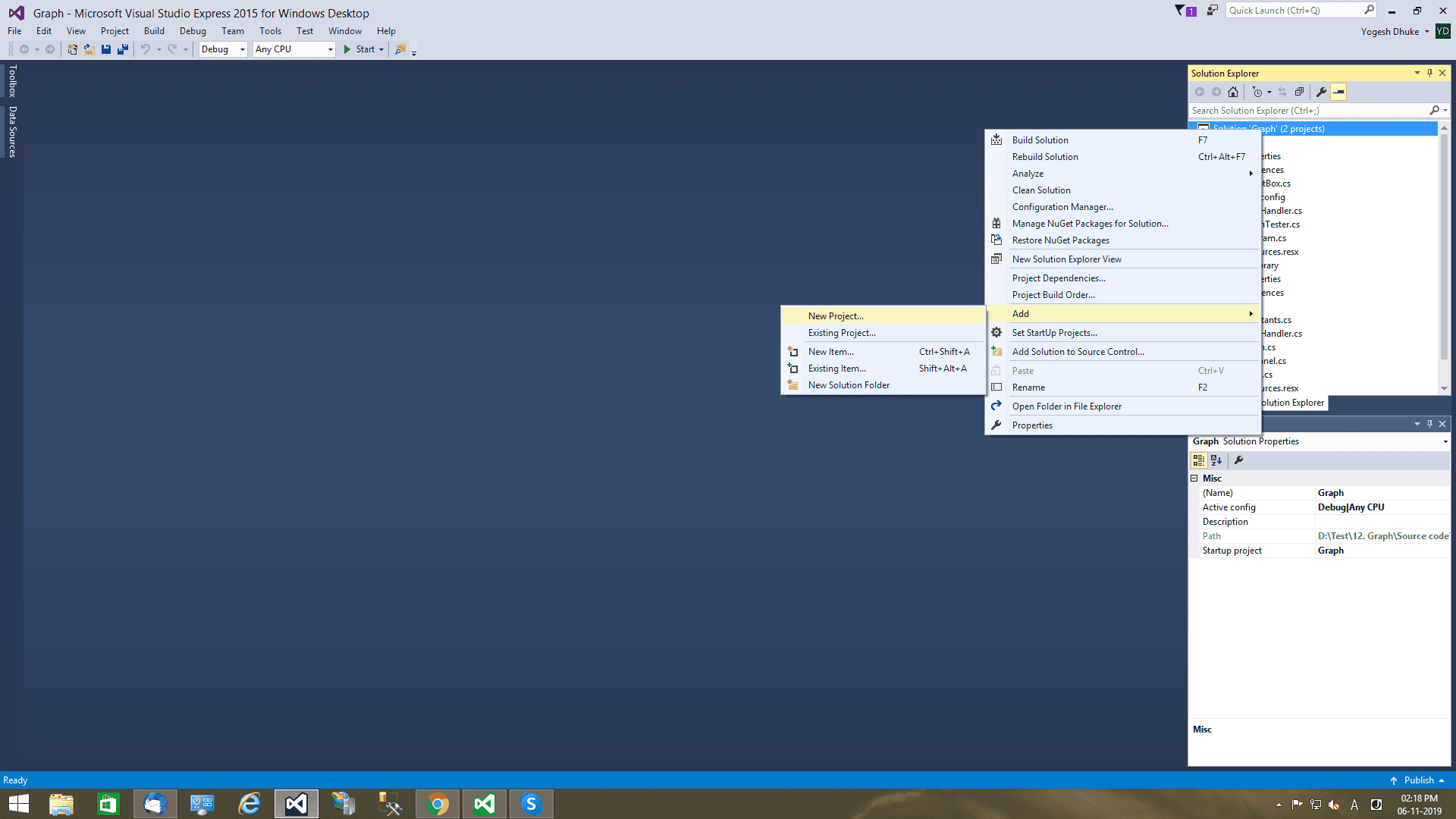Click the Start debugging button icon

348,49
